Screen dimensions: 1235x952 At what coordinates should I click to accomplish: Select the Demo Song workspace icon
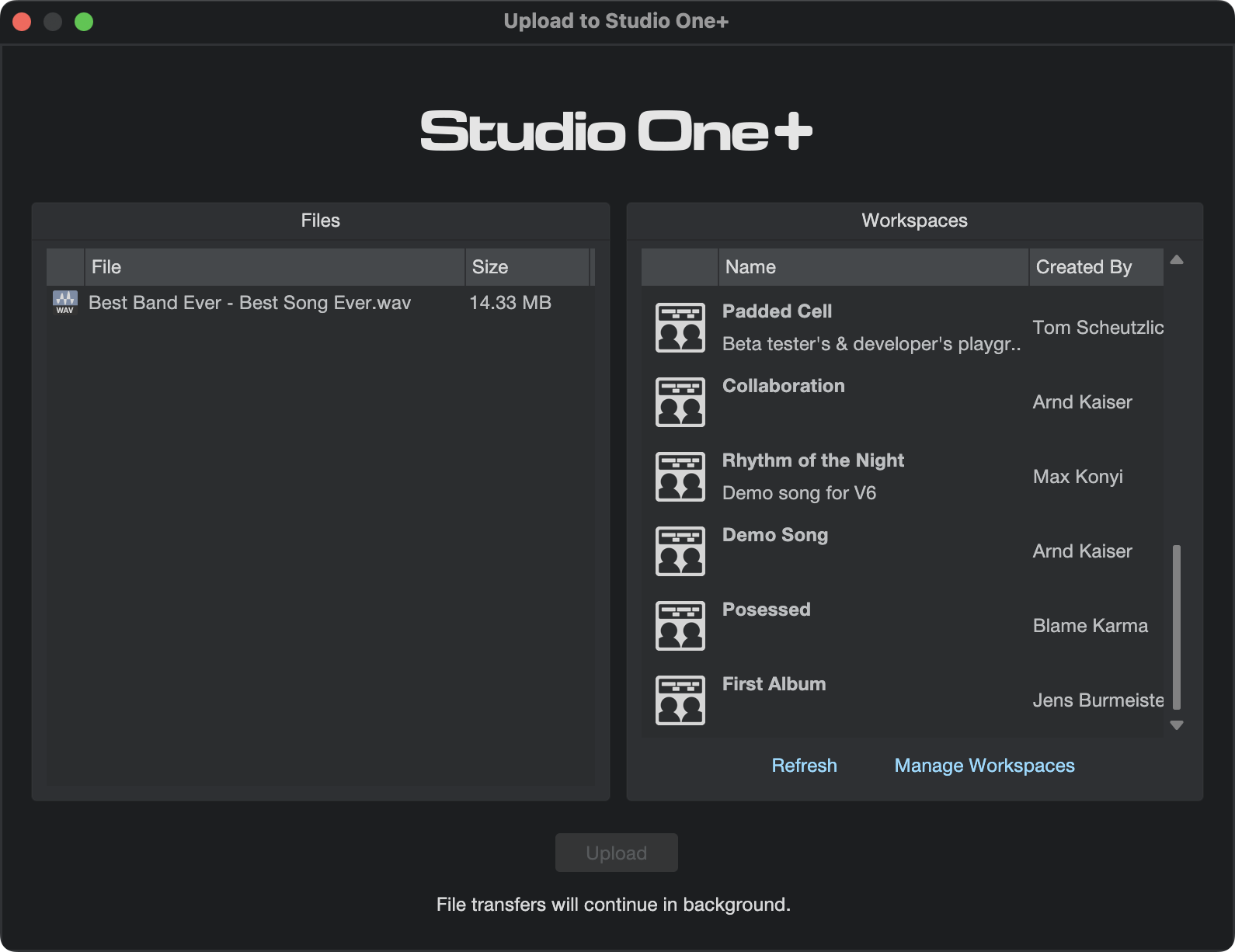(680, 551)
